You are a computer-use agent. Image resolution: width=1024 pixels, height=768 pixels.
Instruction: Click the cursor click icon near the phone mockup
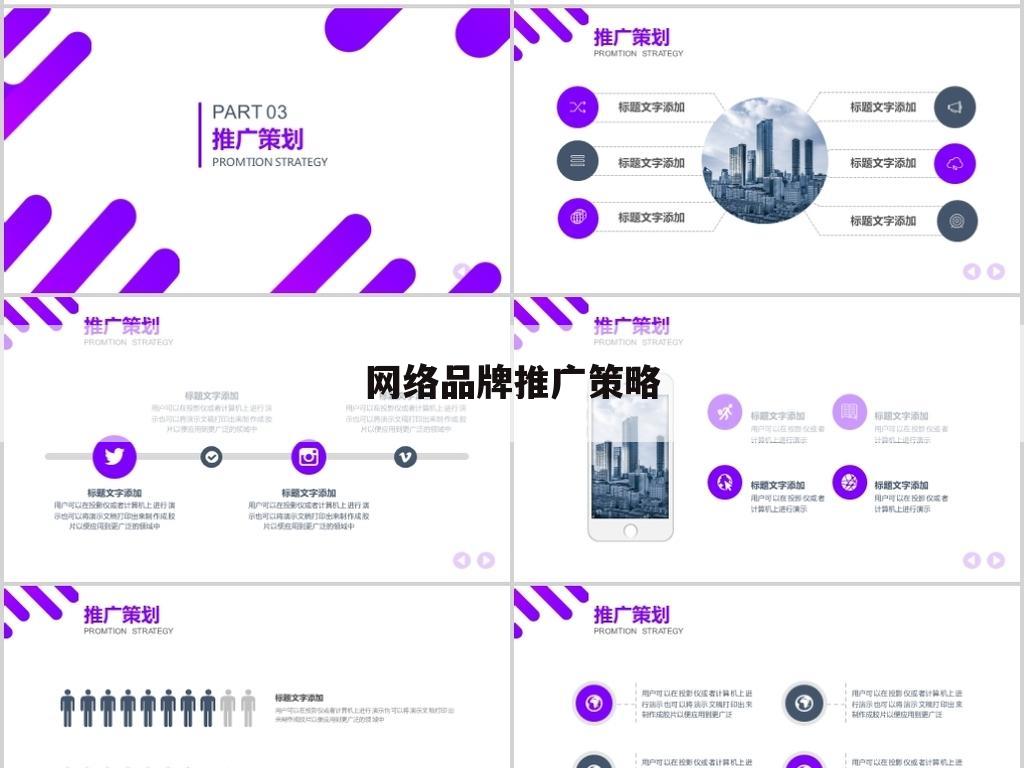(x=724, y=483)
